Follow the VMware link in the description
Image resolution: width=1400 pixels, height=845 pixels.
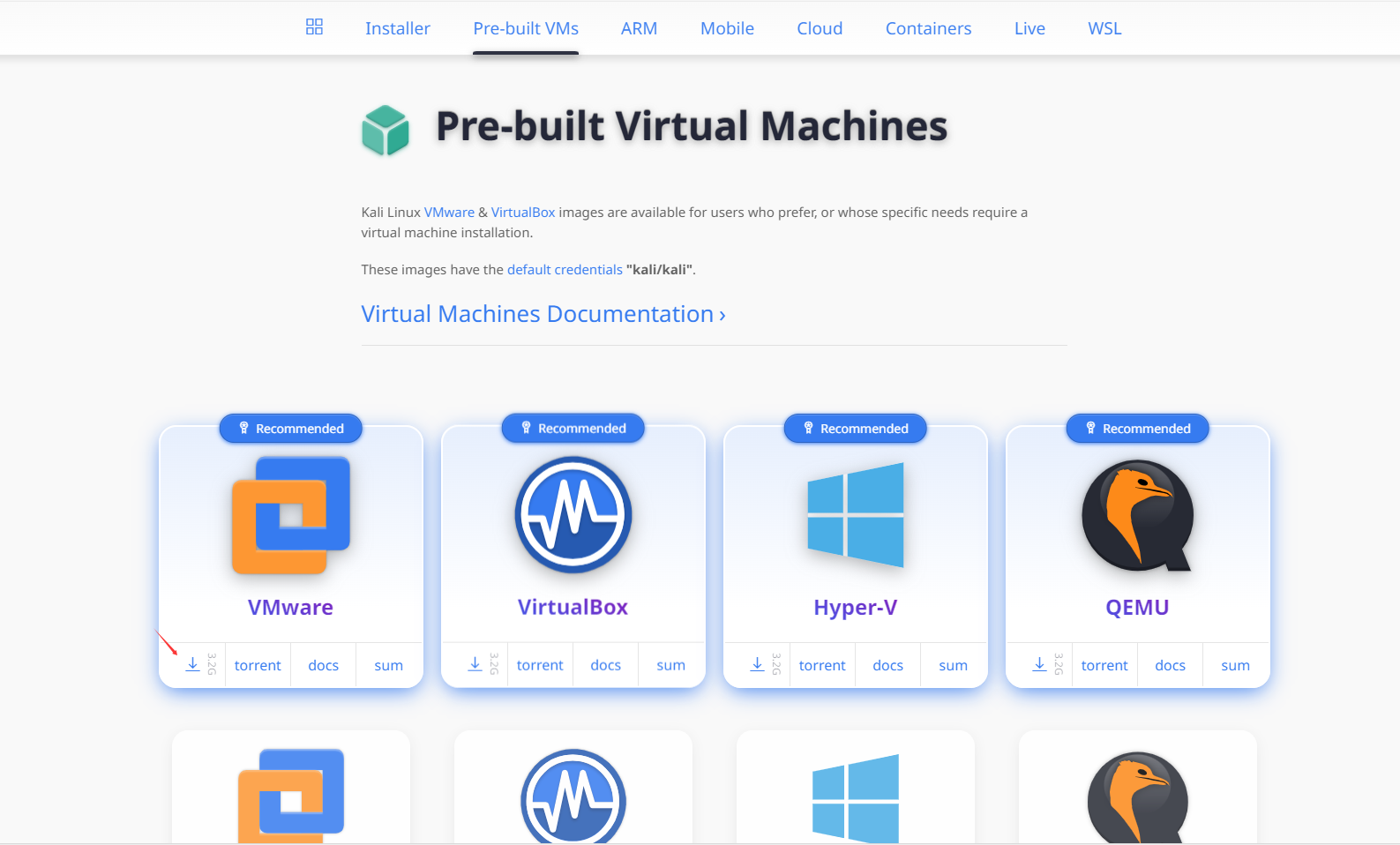pos(449,213)
